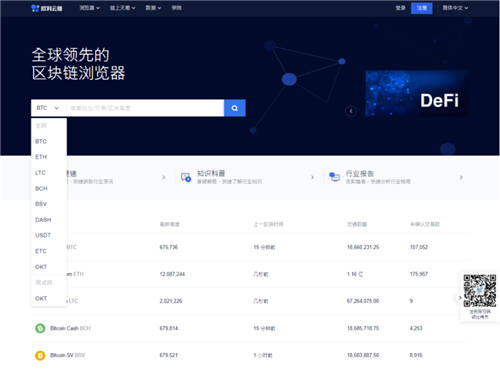The height and width of the screenshot is (376, 500).
Task: Click the knowledge map card icon
Action: click(186, 177)
